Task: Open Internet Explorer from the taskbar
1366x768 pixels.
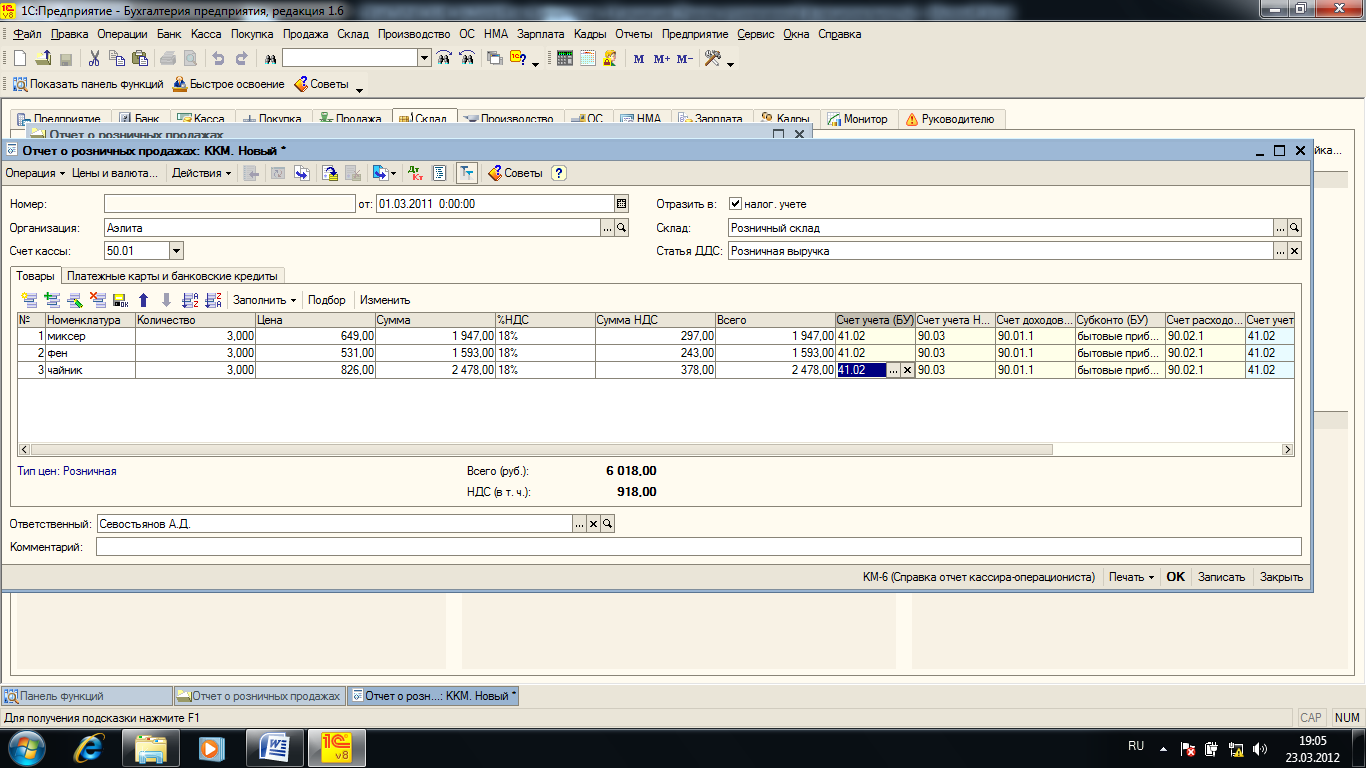Action: click(x=90, y=747)
